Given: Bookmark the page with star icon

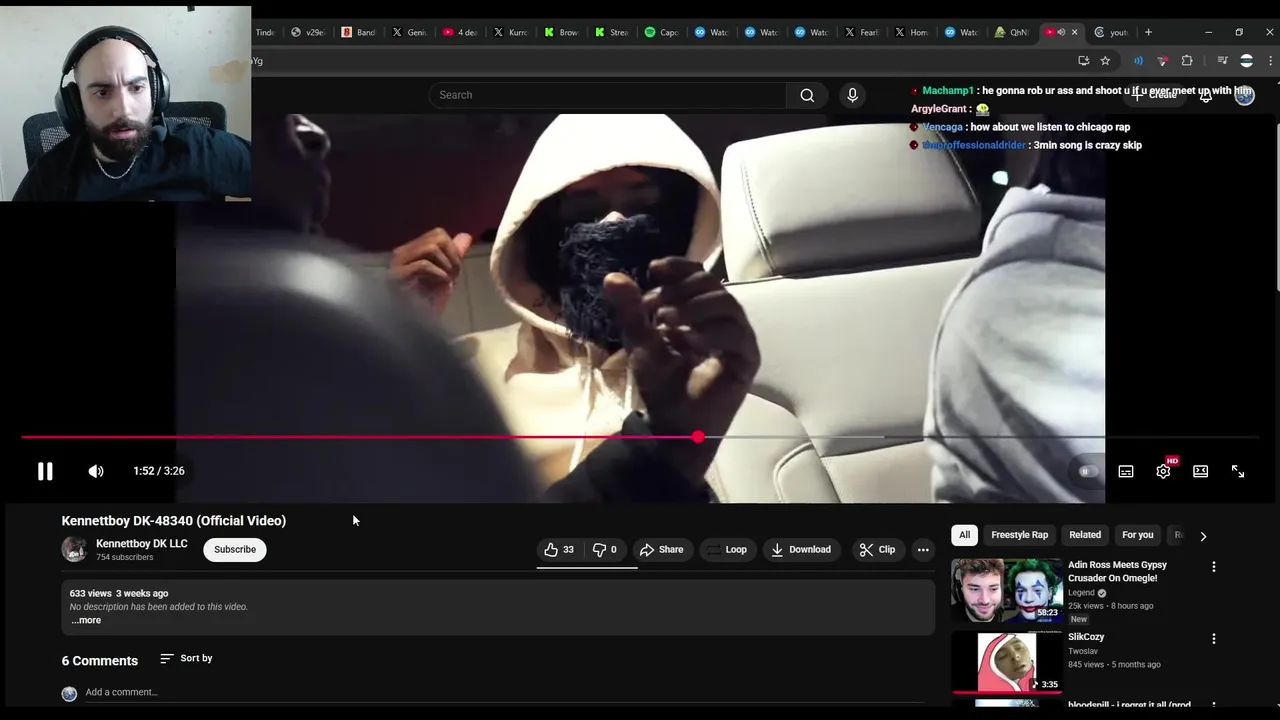Looking at the screenshot, I should (1105, 61).
